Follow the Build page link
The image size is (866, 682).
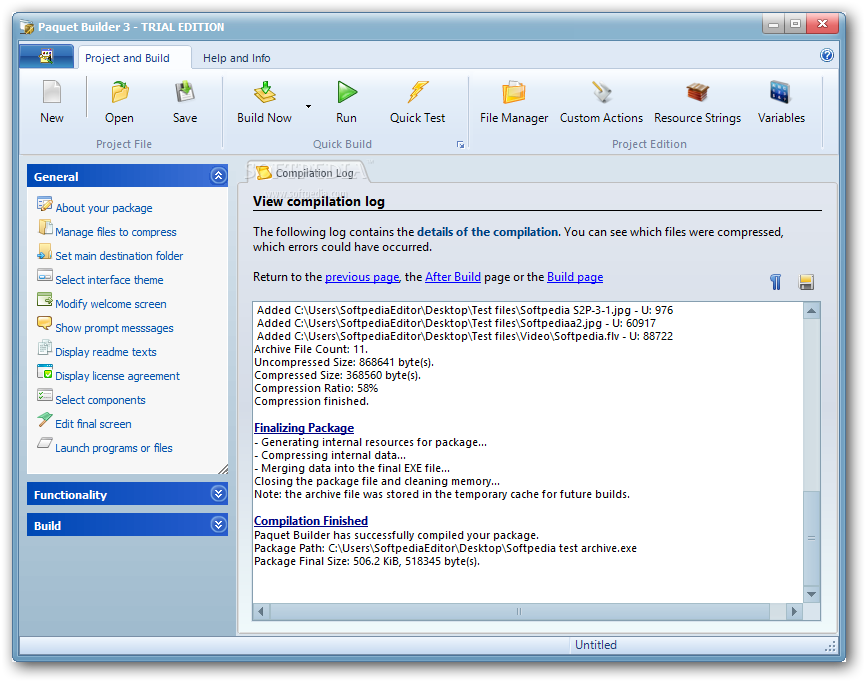tap(575, 277)
